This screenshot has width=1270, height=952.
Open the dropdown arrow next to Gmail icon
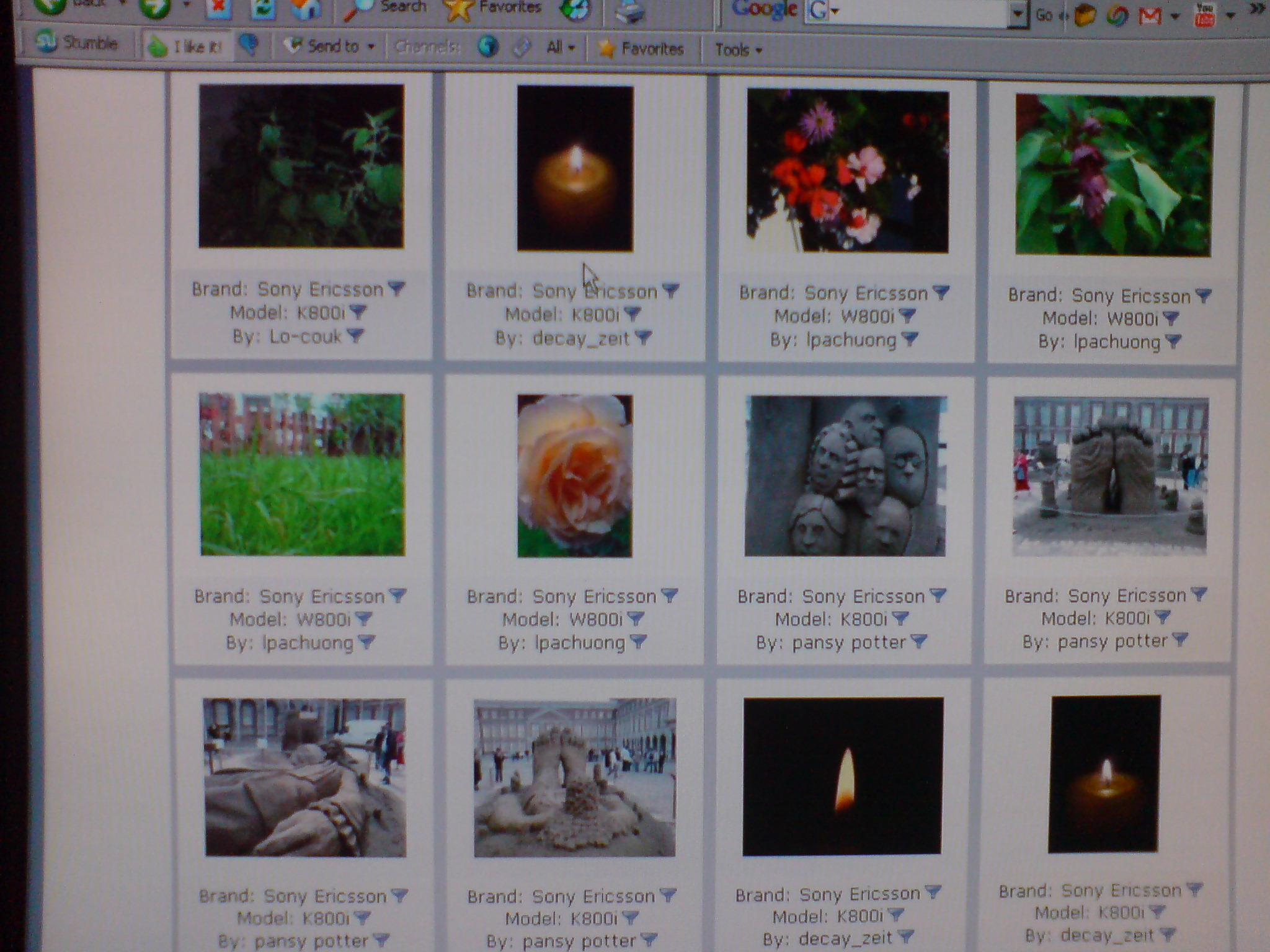click(1175, 17)
